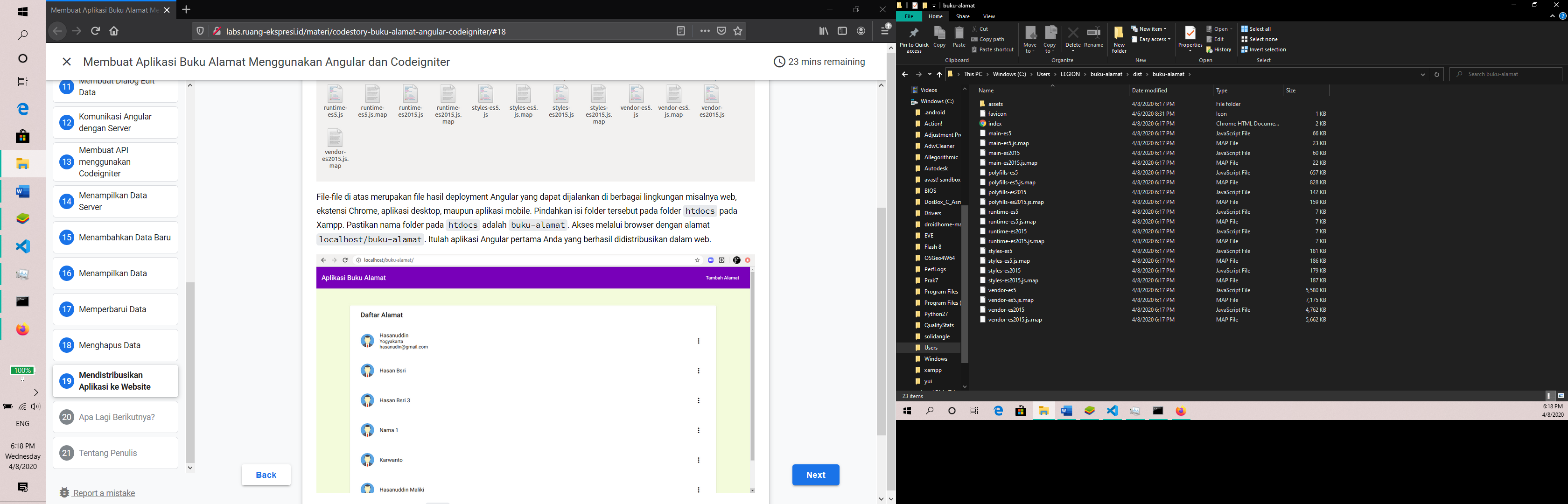Open Firefox library icon
Viewport: 1568px width, 504px height.
tap(824, 31)
